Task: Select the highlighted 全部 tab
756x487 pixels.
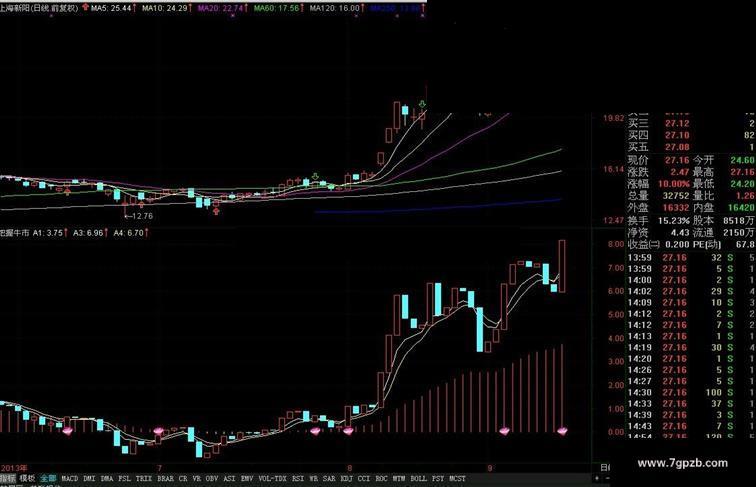Action: [x=48, y=478]
